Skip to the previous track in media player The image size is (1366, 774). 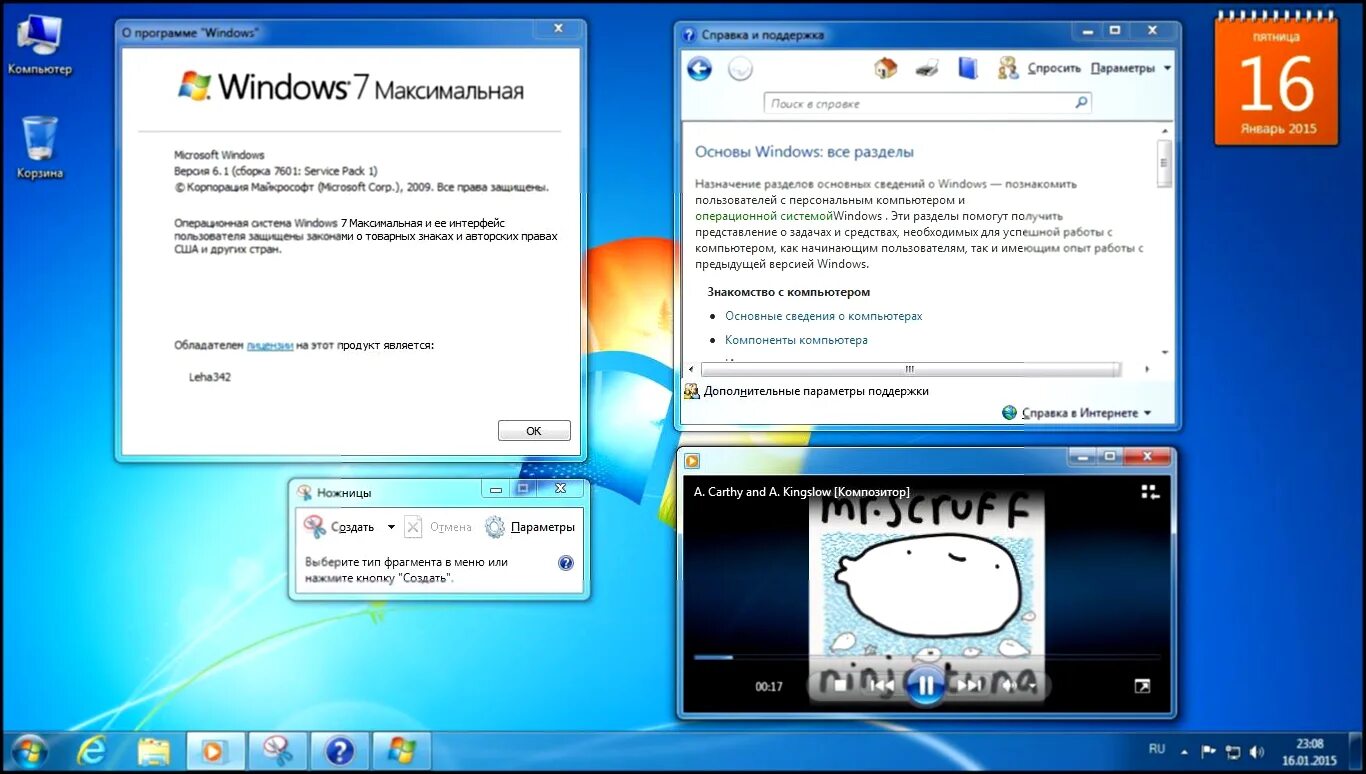[x=881, y=685]
